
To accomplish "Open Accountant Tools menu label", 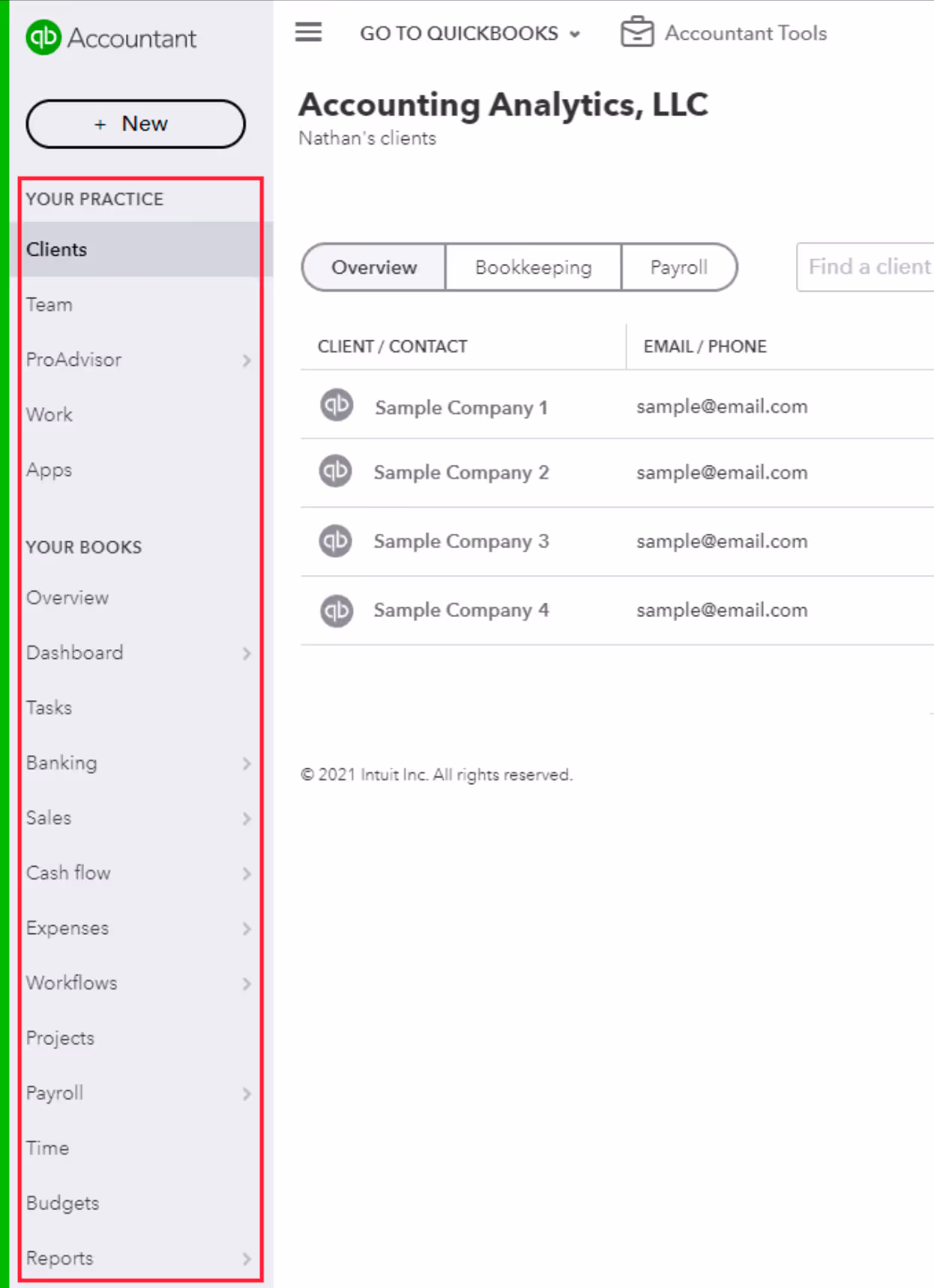I will click(x=746, y=33).
